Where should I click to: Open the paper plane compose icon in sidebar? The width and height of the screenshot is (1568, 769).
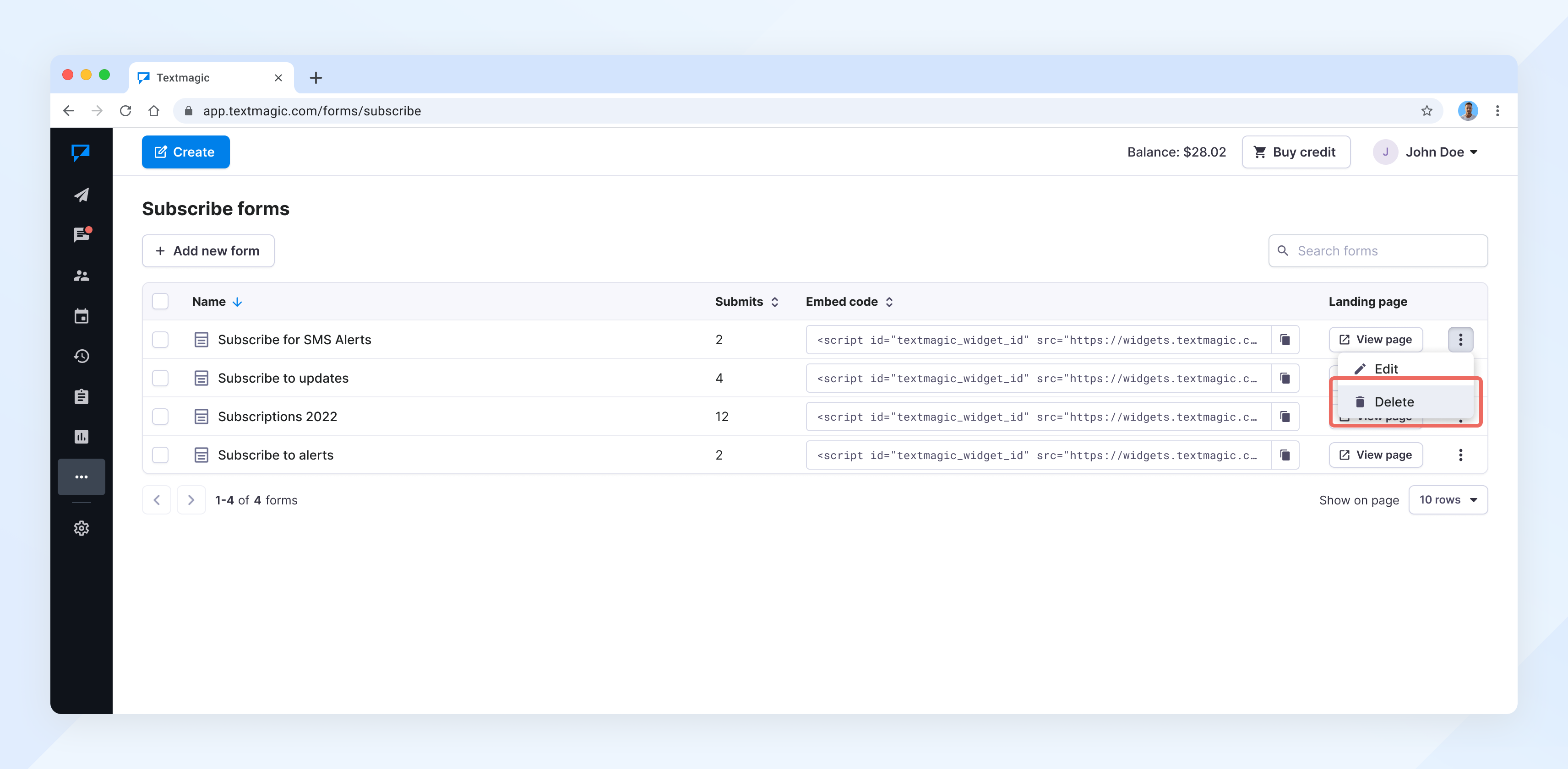coord(81,195)
